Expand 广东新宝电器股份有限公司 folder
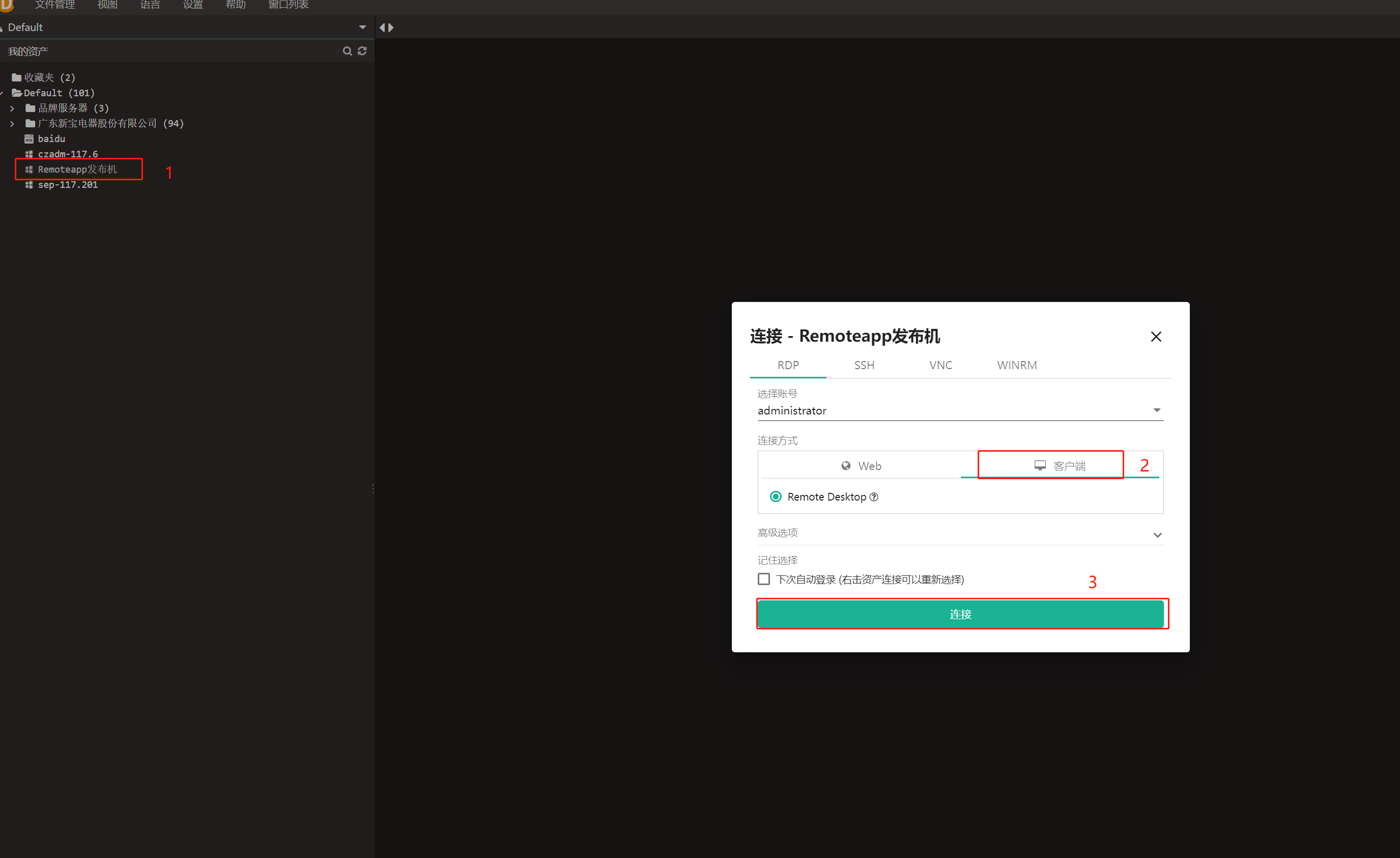The image size is (1400, 858). pyautogui.click(x=12, y=123)
